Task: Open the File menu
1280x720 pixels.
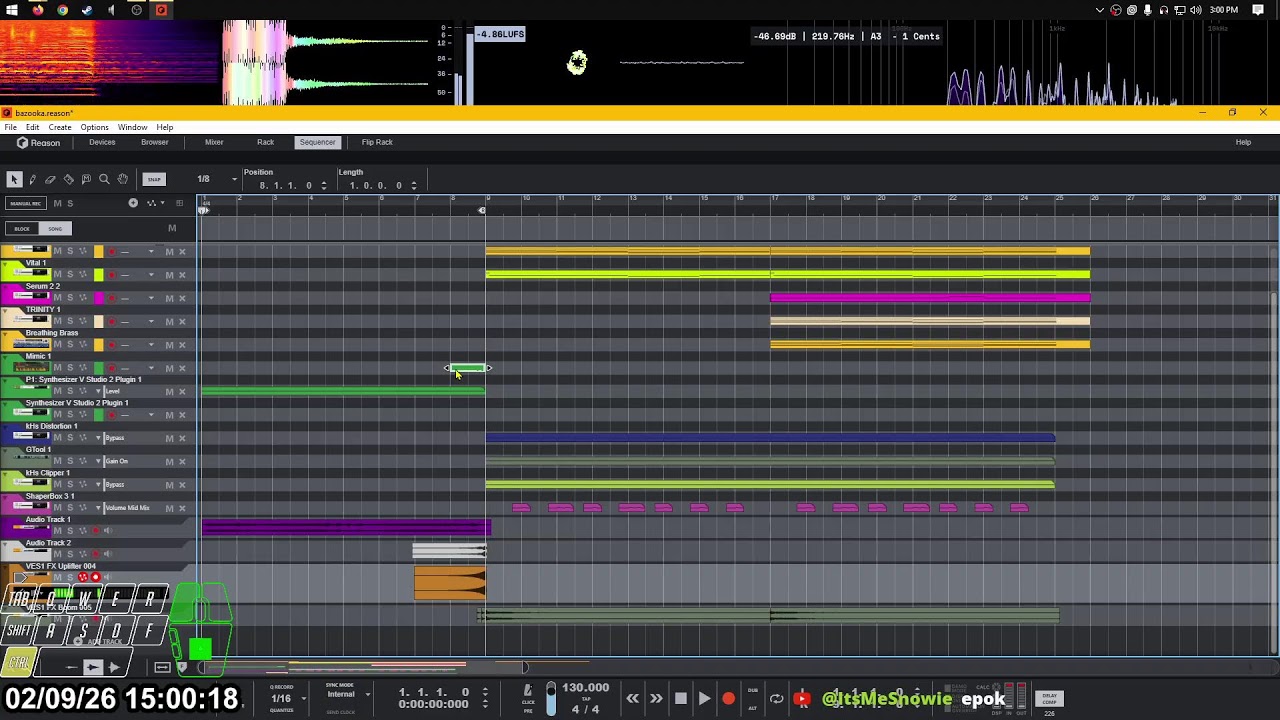Action: 10,127
